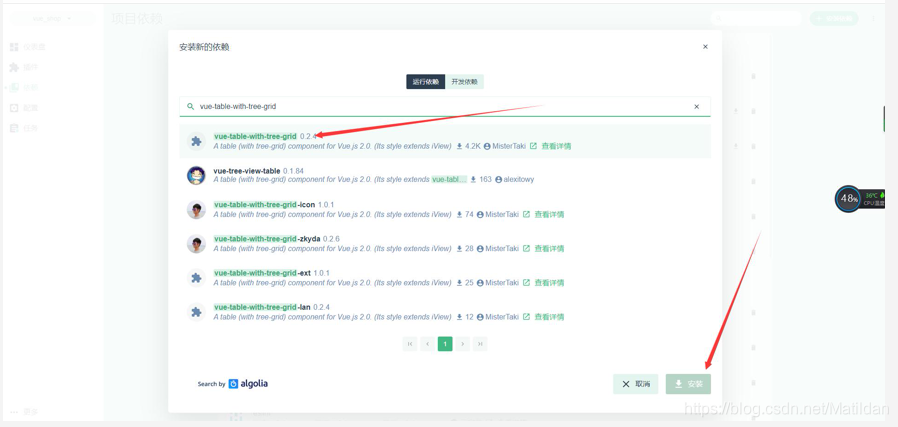This screenshot has width=898, height=427.
Task: Close the install new dependency dialog
Action: click(705, 47)
